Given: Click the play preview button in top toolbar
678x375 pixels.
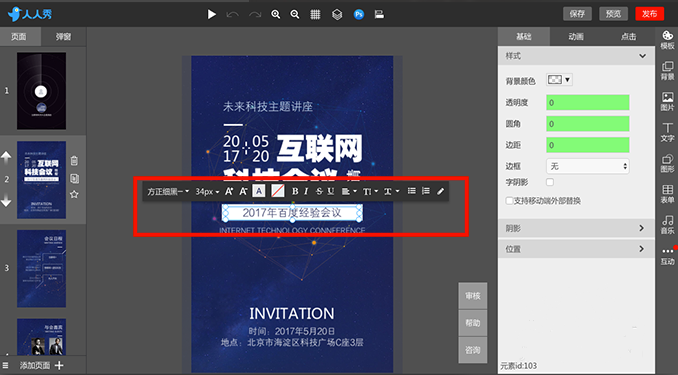Looking at the screenshot, I should (211, 14).
